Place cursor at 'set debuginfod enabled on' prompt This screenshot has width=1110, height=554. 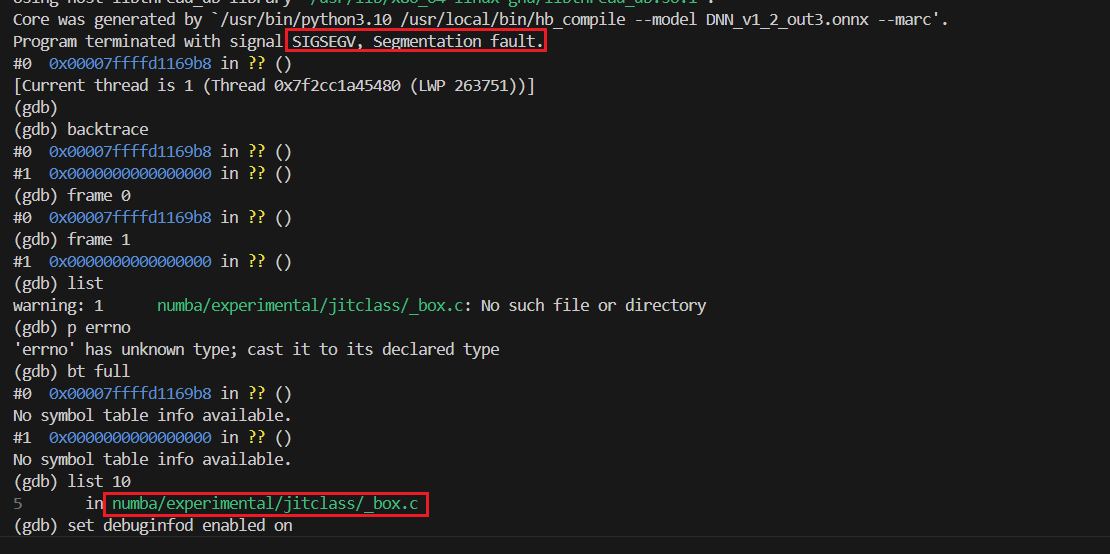point(180,525)
